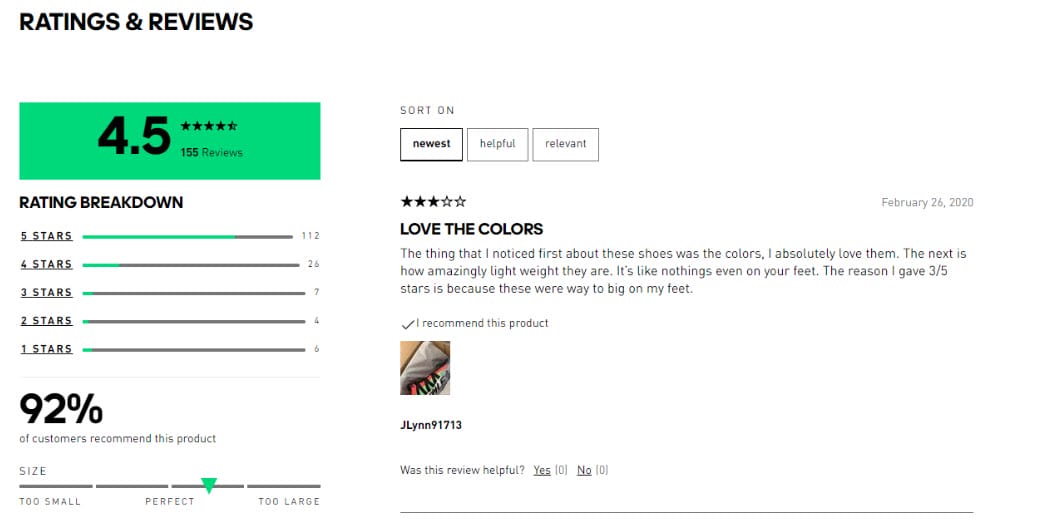
Task: Sort reviews by newest
Action: [x=431, y=144]
